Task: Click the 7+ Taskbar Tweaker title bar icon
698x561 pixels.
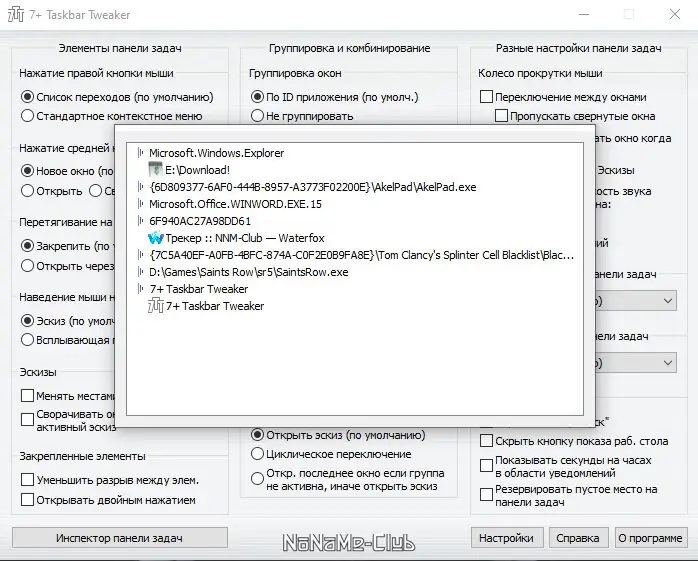Action: [x=16, y=14]
